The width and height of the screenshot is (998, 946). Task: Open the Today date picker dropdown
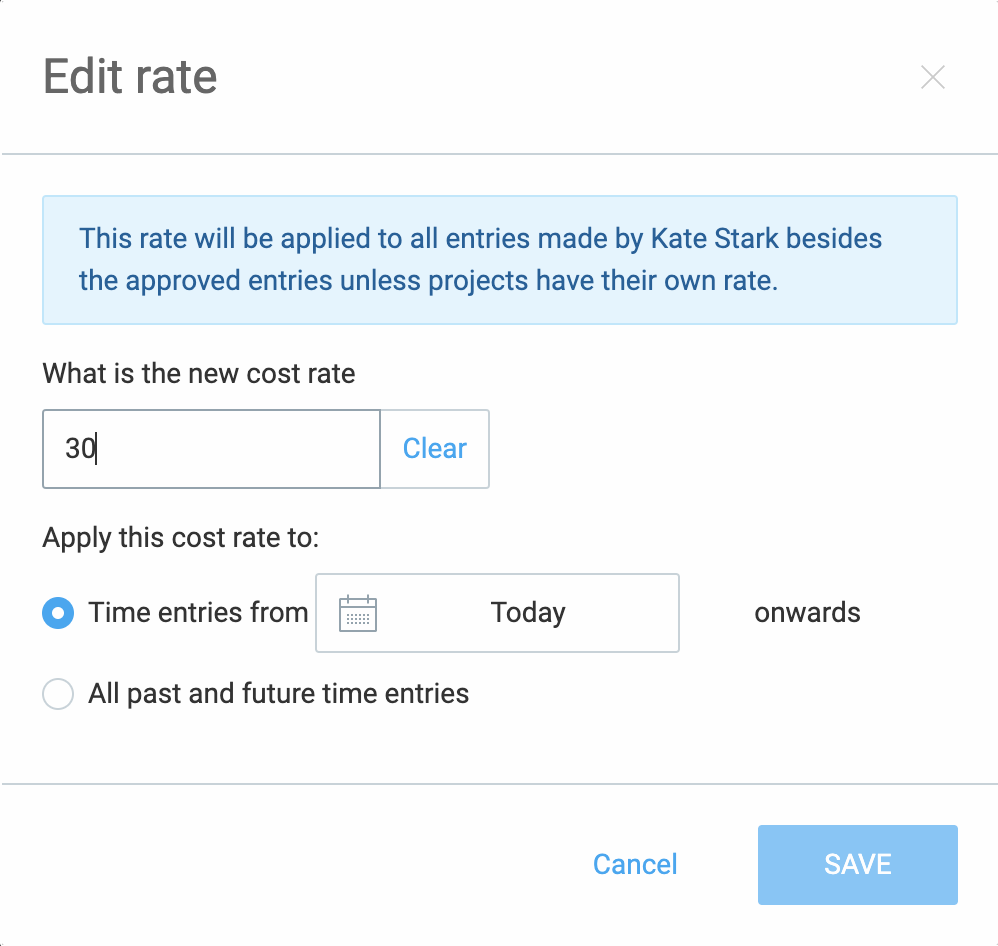tap(497, 613)
